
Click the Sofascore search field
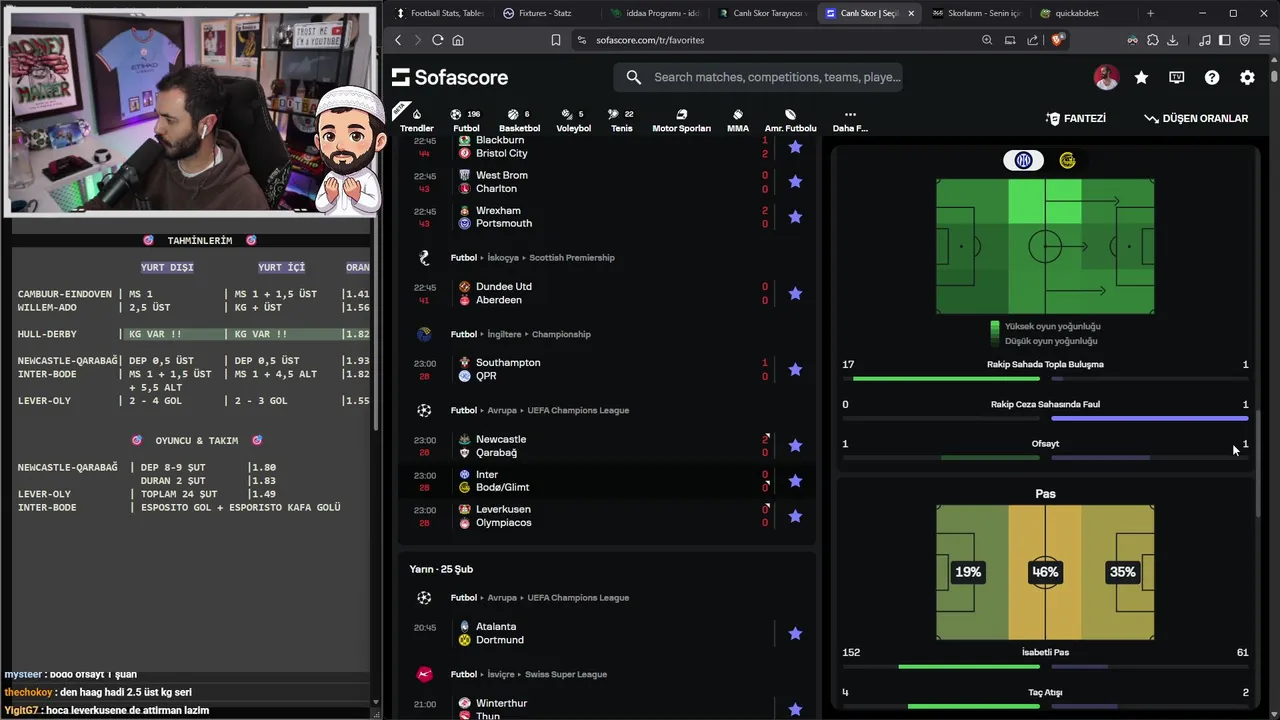tap(760, 77)
